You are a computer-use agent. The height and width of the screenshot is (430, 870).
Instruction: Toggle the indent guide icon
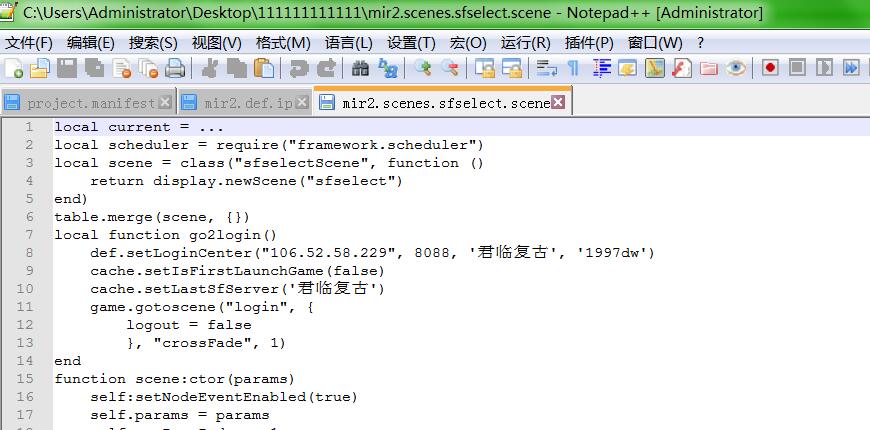[x=602, y=68]
